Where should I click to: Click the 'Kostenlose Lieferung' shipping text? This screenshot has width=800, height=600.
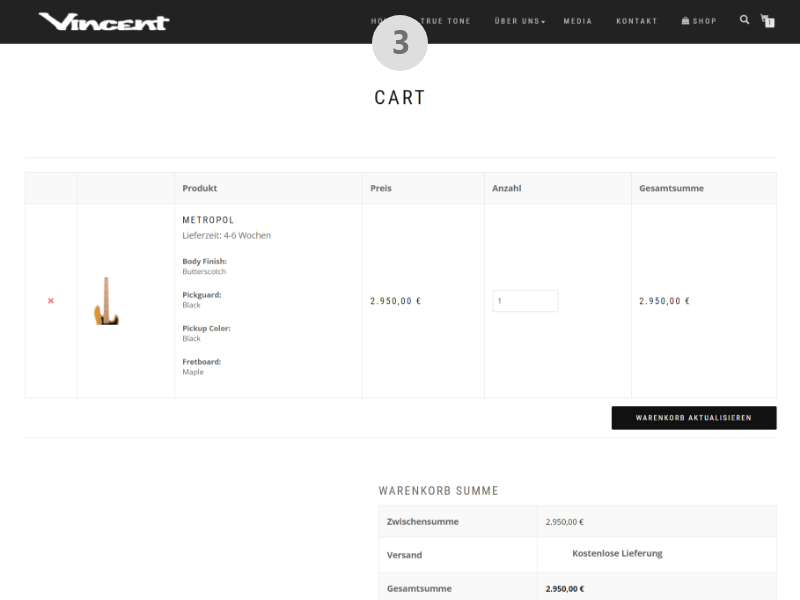617,553
